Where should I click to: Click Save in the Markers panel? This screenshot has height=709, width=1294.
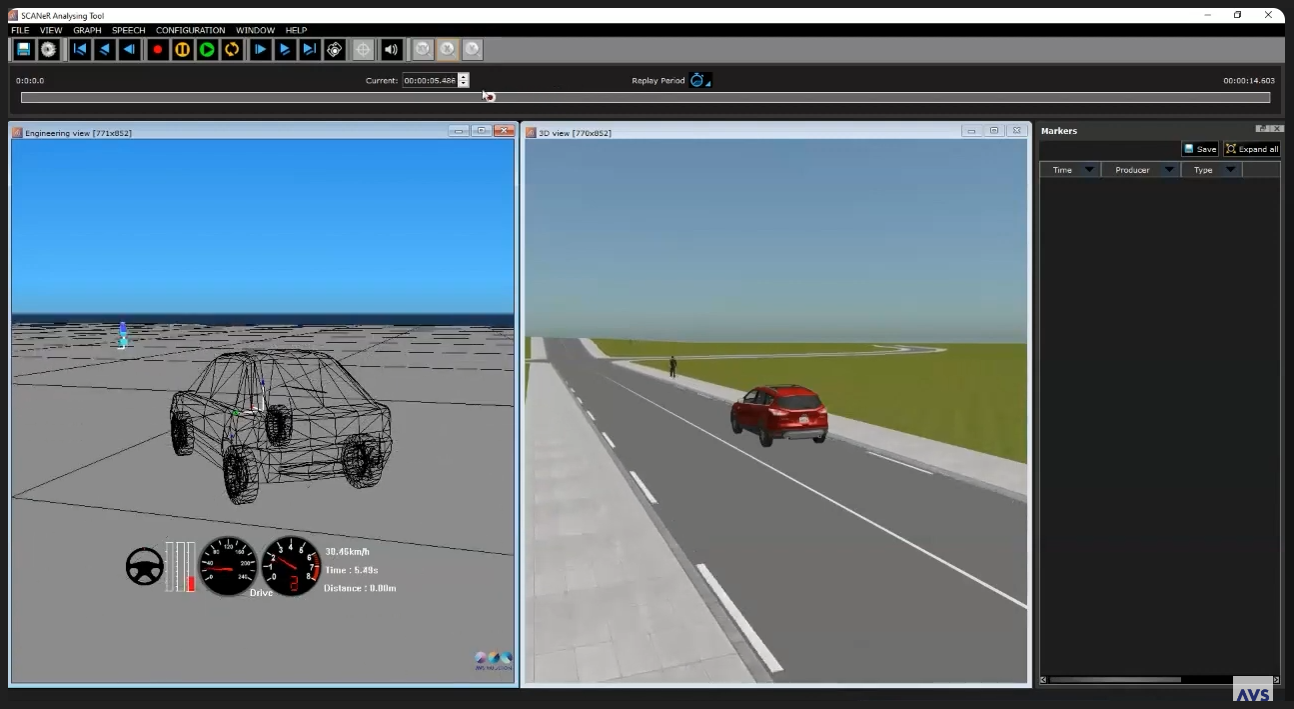tap(1200, 149)
